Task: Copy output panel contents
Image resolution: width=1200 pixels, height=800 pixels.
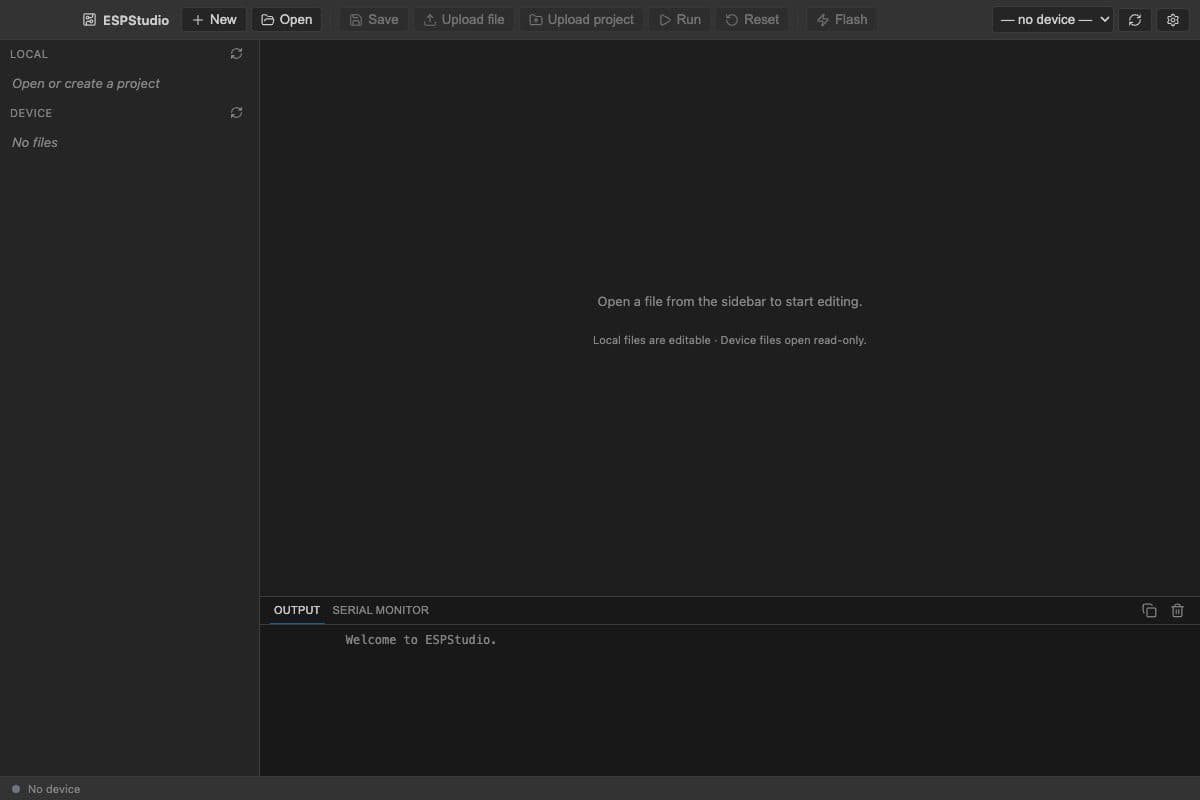Action: click(1149, 610)
